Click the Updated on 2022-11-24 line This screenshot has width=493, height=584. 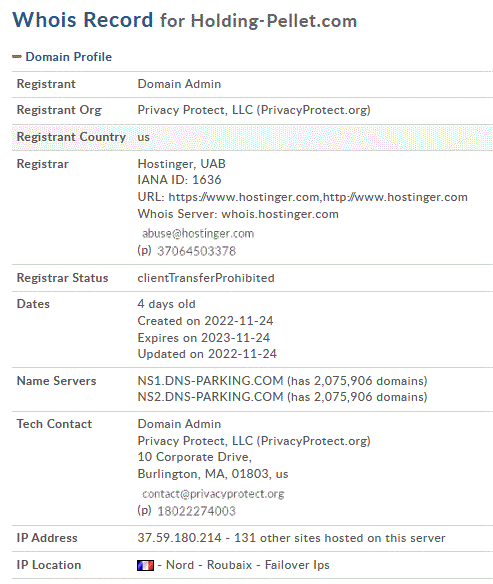207,354
